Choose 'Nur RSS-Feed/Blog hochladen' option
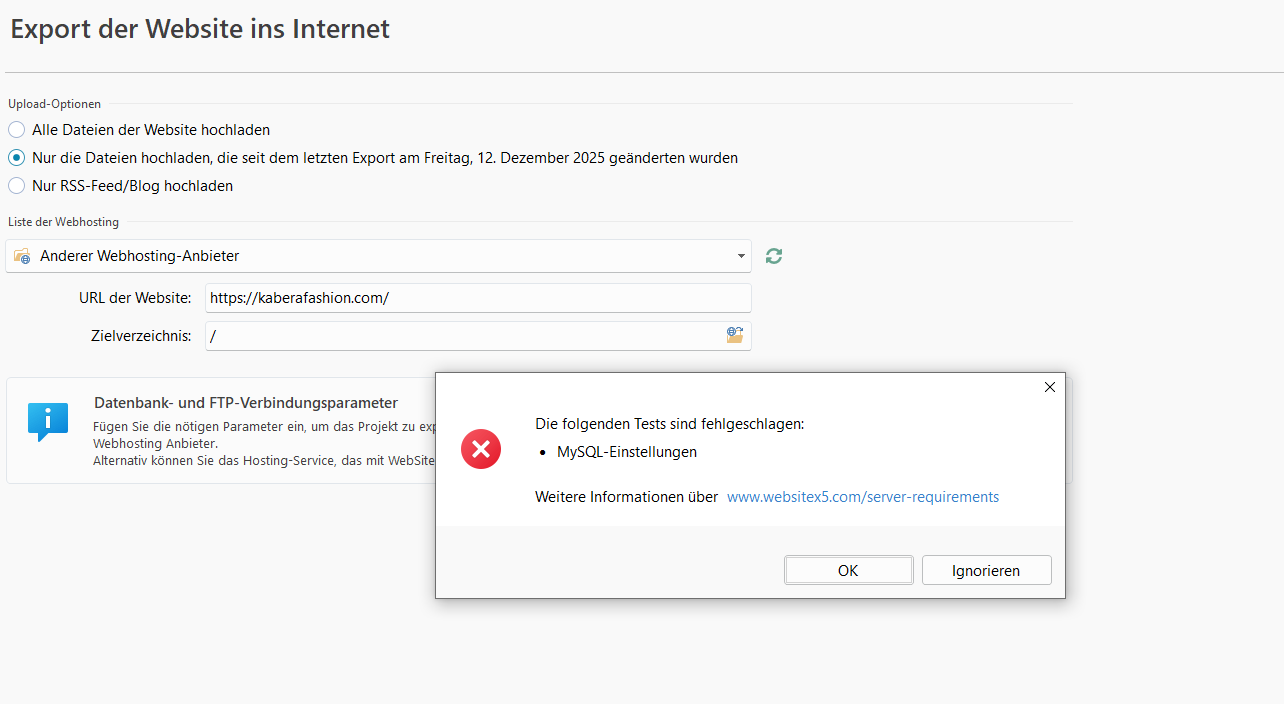This screenshot has width=1284, height=704. 16,186
